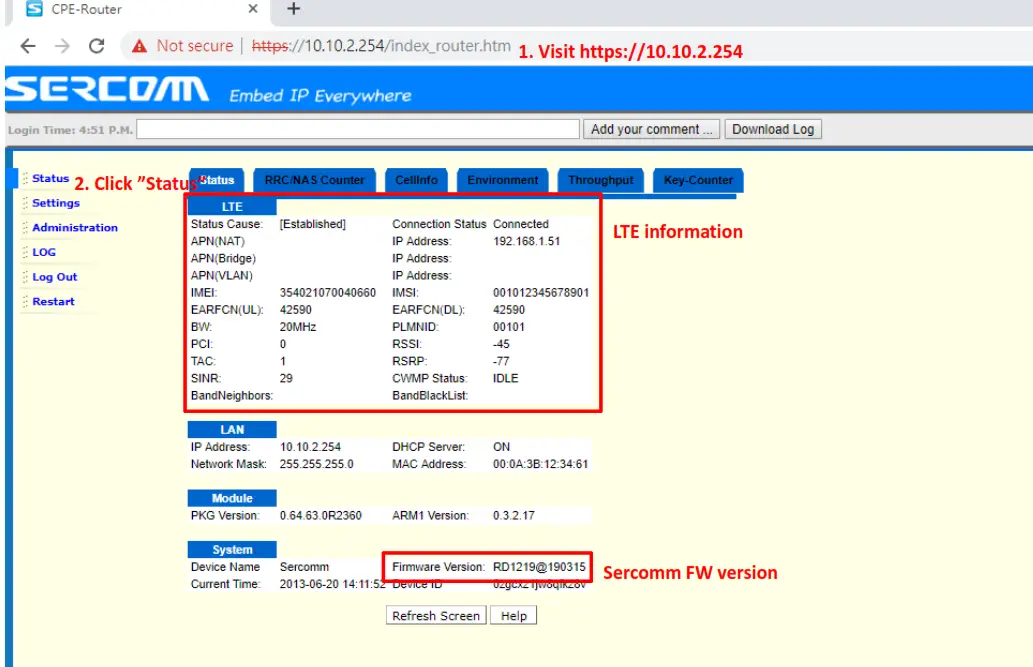Open the Settings section in the sidebar
This screenshot has width=1033, height=667.
55,203
